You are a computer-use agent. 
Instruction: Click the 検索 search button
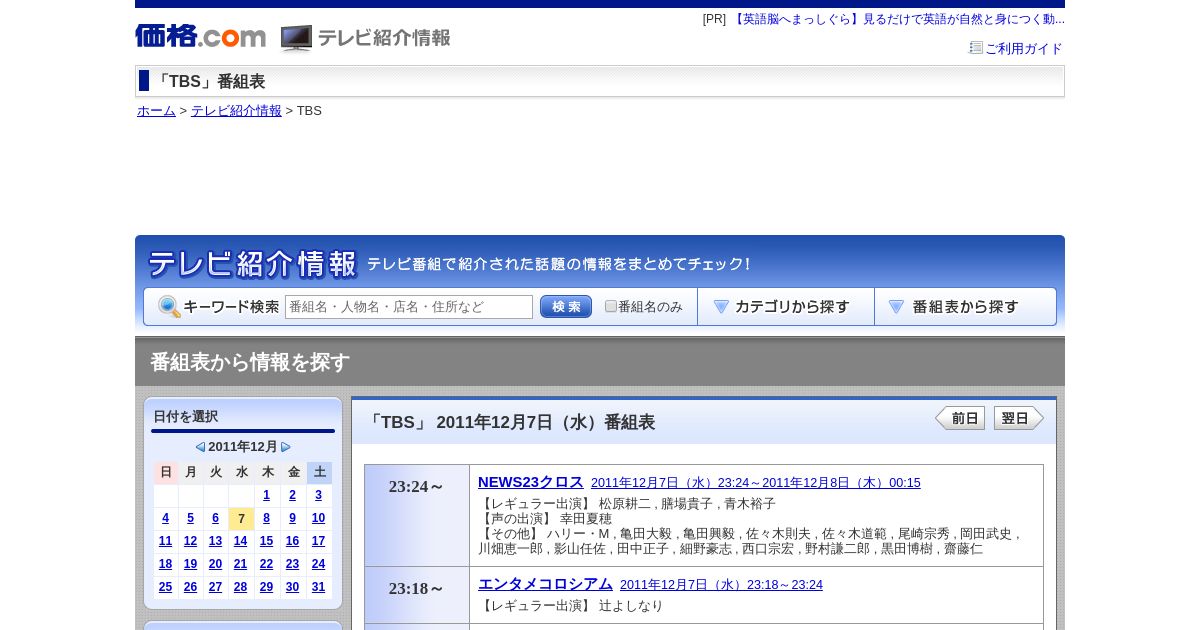(x=566, y=307)
